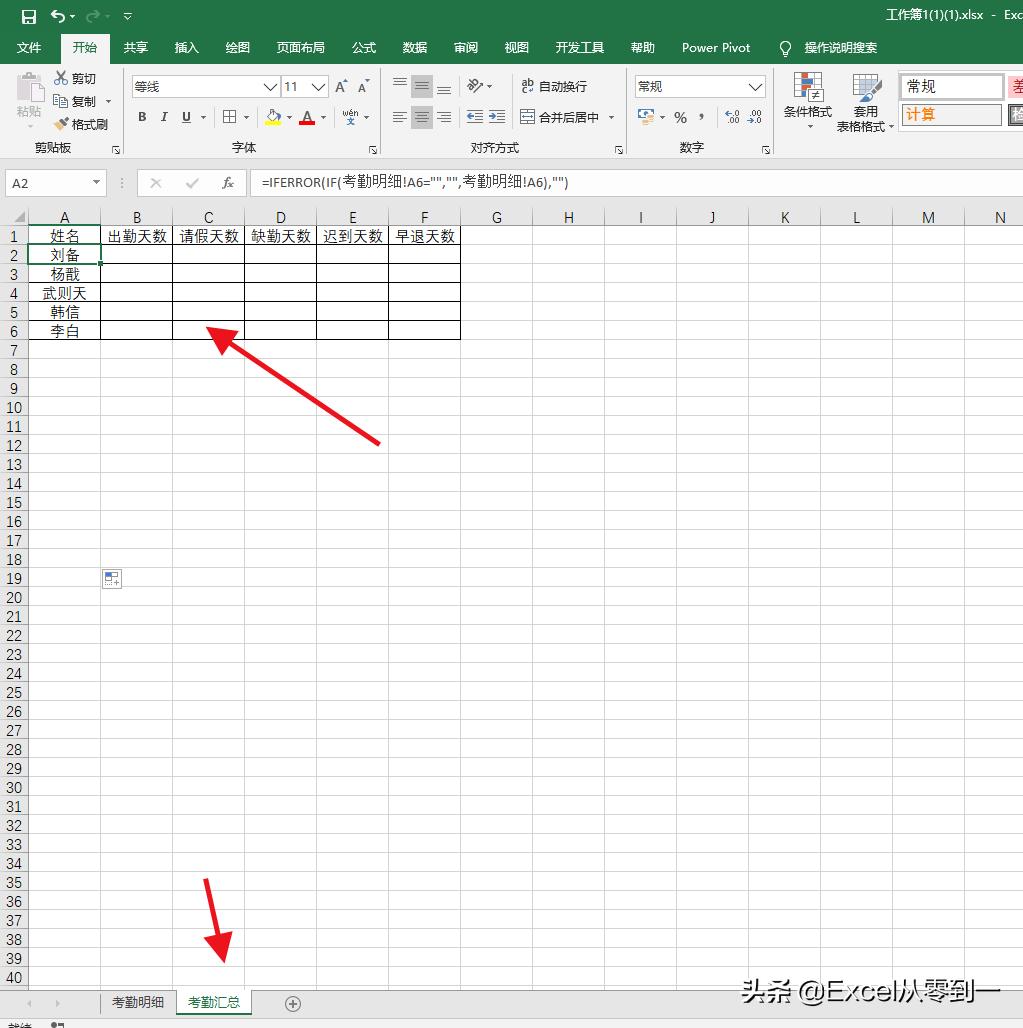The image size is (1023, 1028).
Task: Expand the number format 常规 dropdown
Action: tap(756, 87)
